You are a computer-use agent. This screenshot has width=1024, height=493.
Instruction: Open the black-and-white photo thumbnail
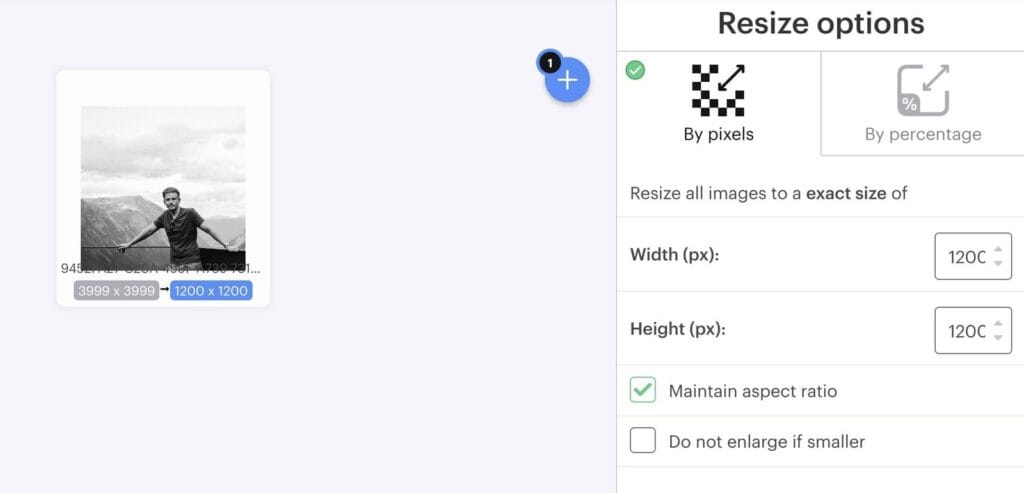(x=163, y=188)
